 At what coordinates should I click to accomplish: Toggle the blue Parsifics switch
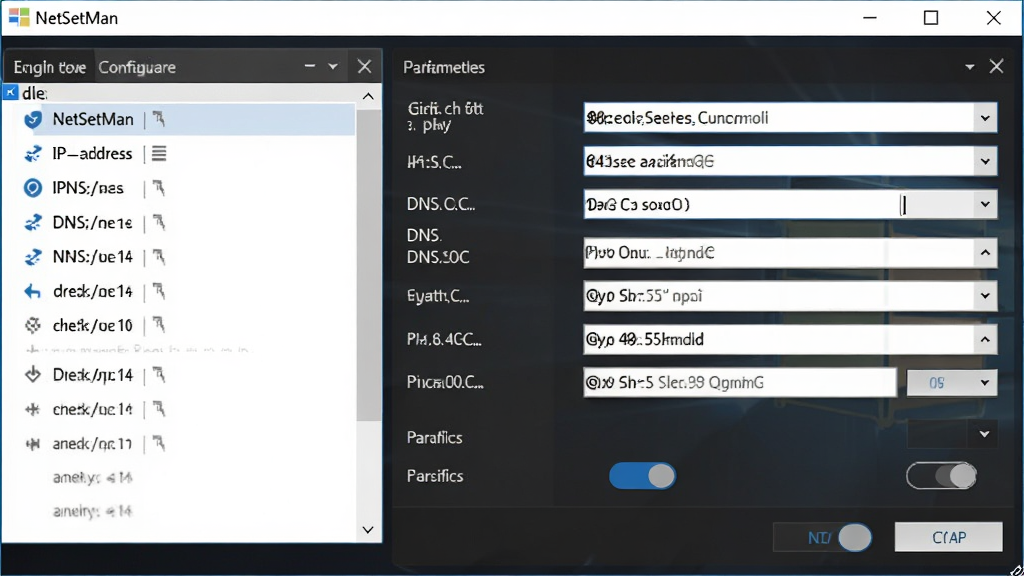643,476
